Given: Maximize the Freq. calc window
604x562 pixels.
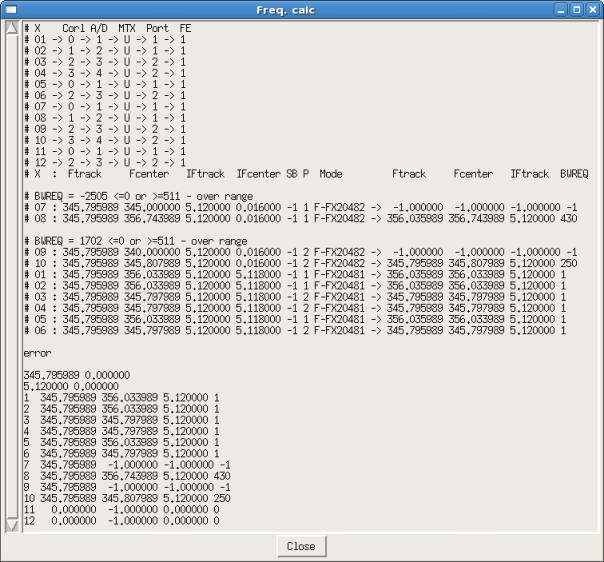Looking at the screenshot, I should pos(577,10).
